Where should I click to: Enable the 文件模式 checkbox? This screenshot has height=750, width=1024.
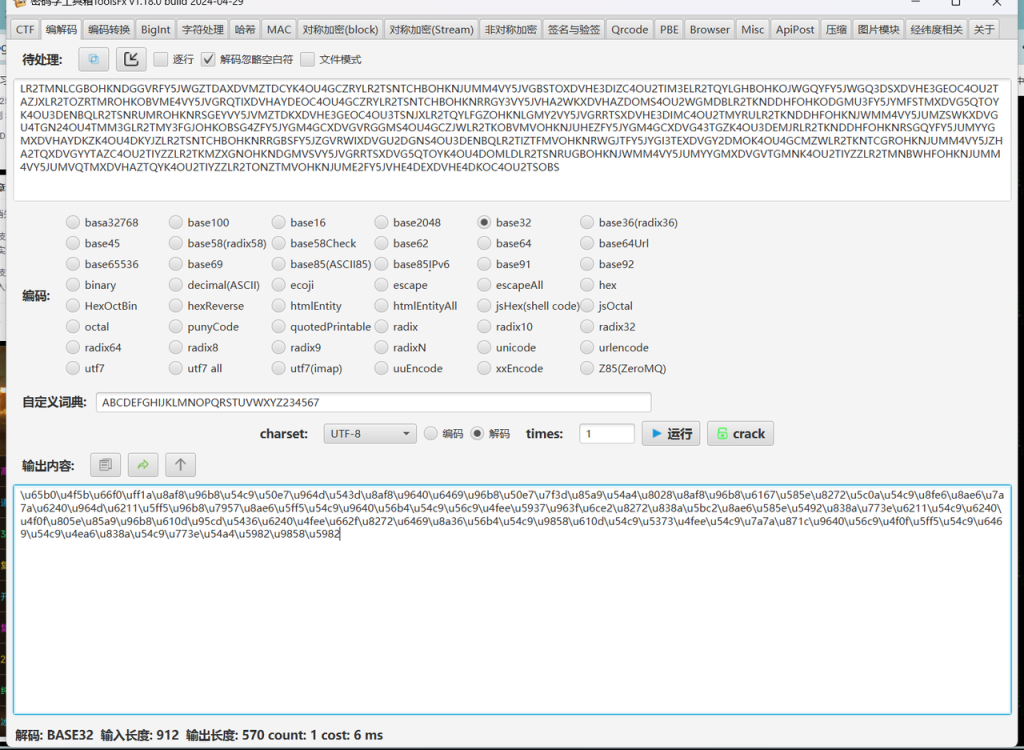coord(307,60)
